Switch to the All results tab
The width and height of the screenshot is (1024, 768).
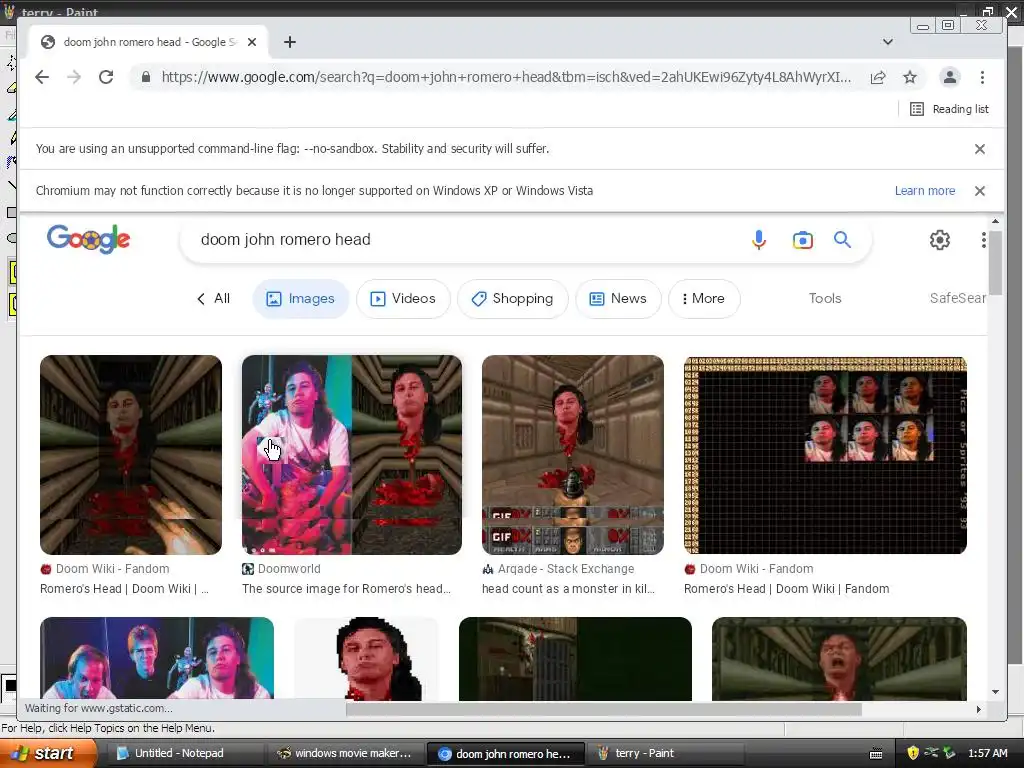coord(214,298)
